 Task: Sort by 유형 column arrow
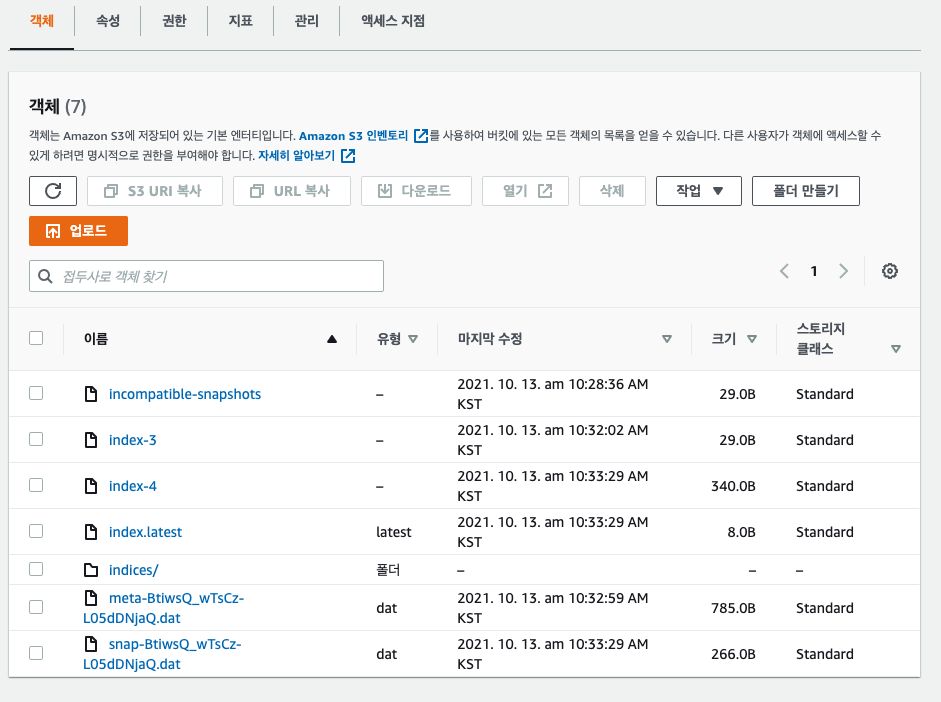coord(413,339)
